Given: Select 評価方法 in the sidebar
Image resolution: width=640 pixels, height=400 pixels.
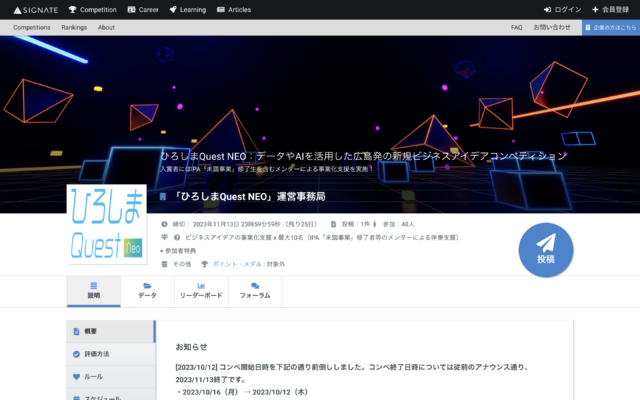Looking at the screenshot, I should [x=111, y=354].
